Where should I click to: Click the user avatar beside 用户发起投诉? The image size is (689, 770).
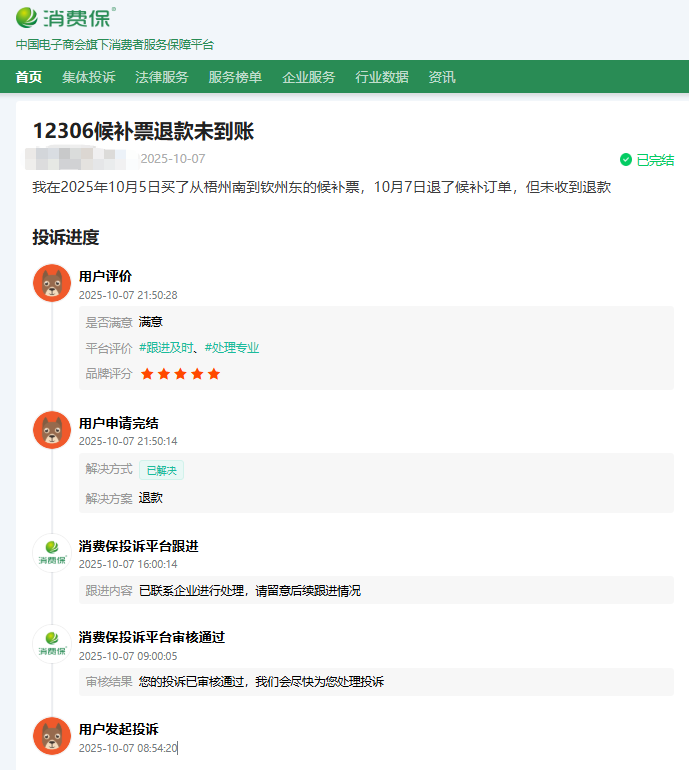[x=51, y=736]
